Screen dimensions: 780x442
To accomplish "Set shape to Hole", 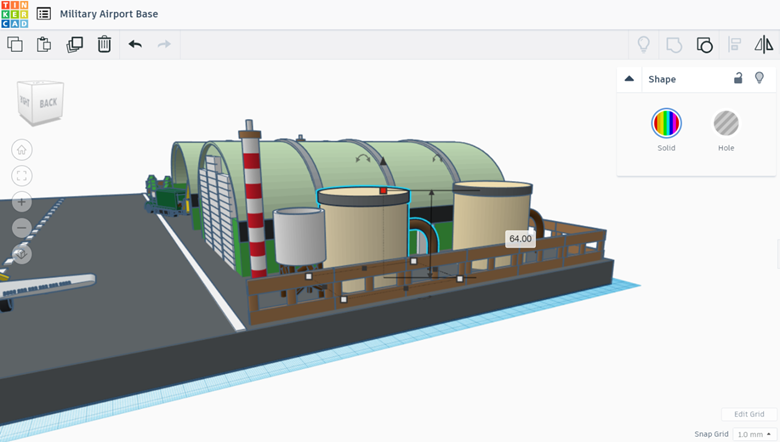I will [726, 123].
